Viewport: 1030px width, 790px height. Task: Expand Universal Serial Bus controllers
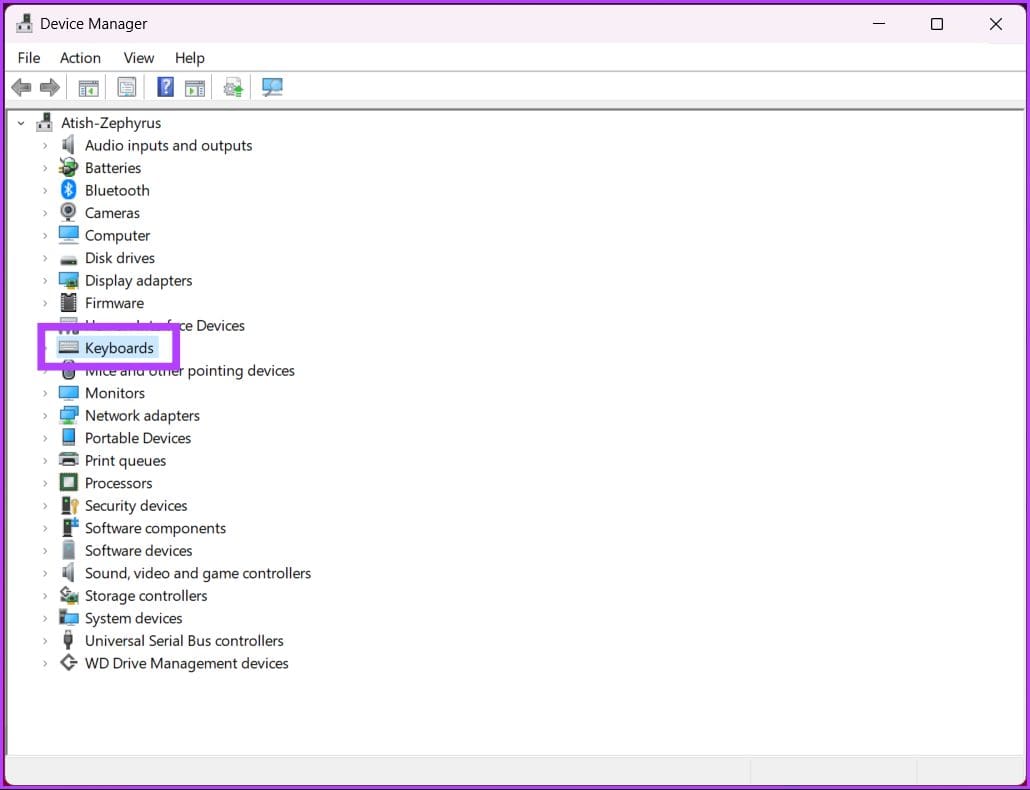click(45, 641)
